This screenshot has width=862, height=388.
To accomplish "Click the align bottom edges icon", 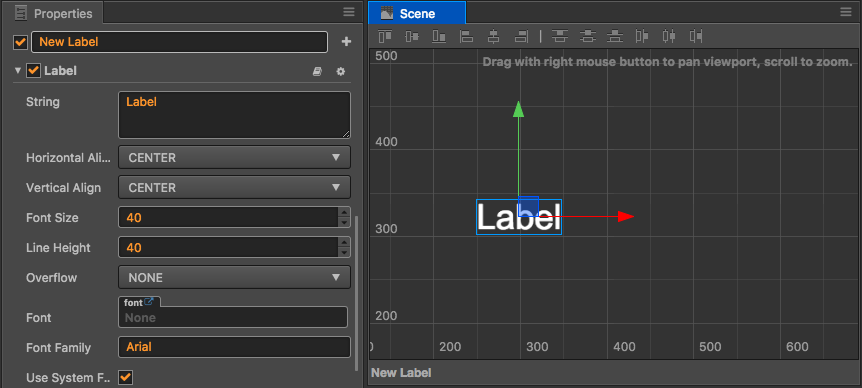I will (439, 37).
